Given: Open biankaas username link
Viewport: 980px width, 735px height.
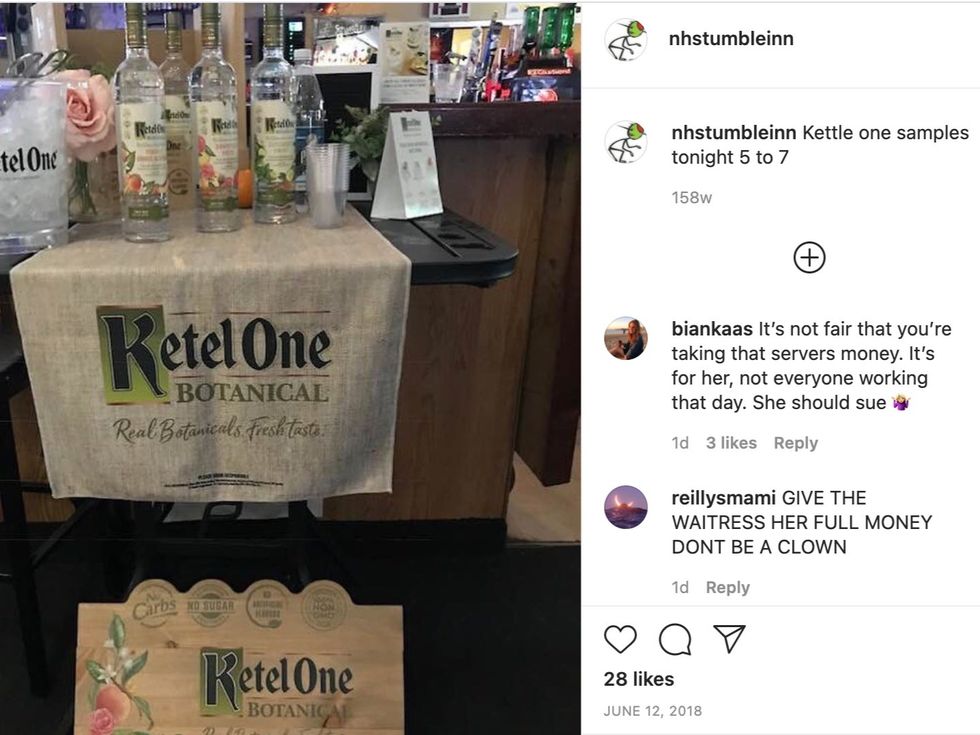Looking at the screenshot, I should click(712, 329).
